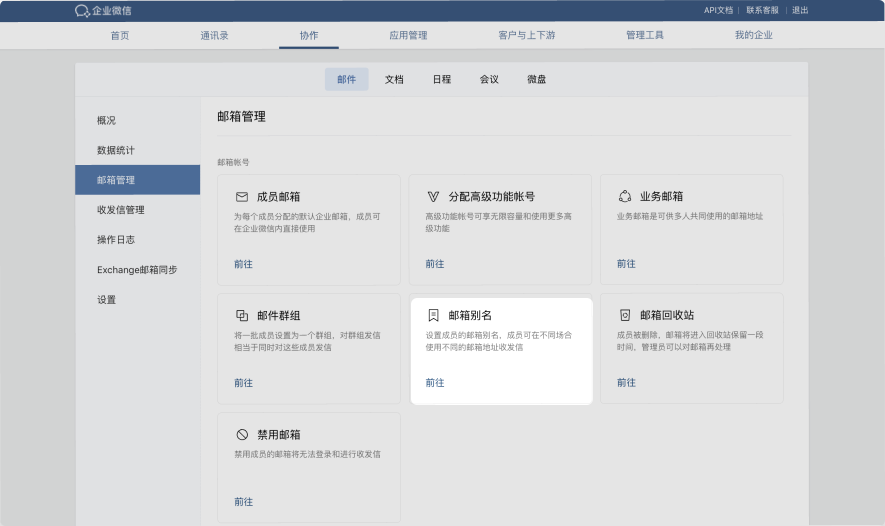Select the 微盘 tab

point(536,79)
